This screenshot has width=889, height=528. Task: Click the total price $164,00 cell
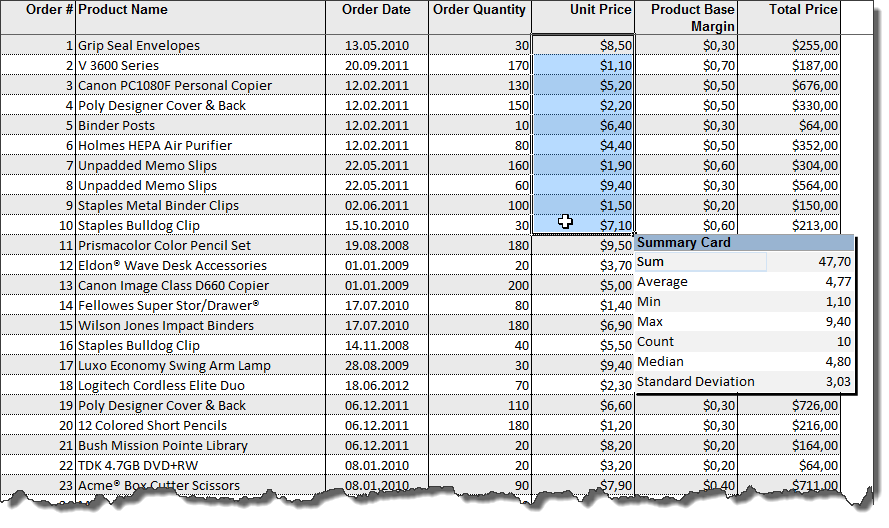click(789, 446)
